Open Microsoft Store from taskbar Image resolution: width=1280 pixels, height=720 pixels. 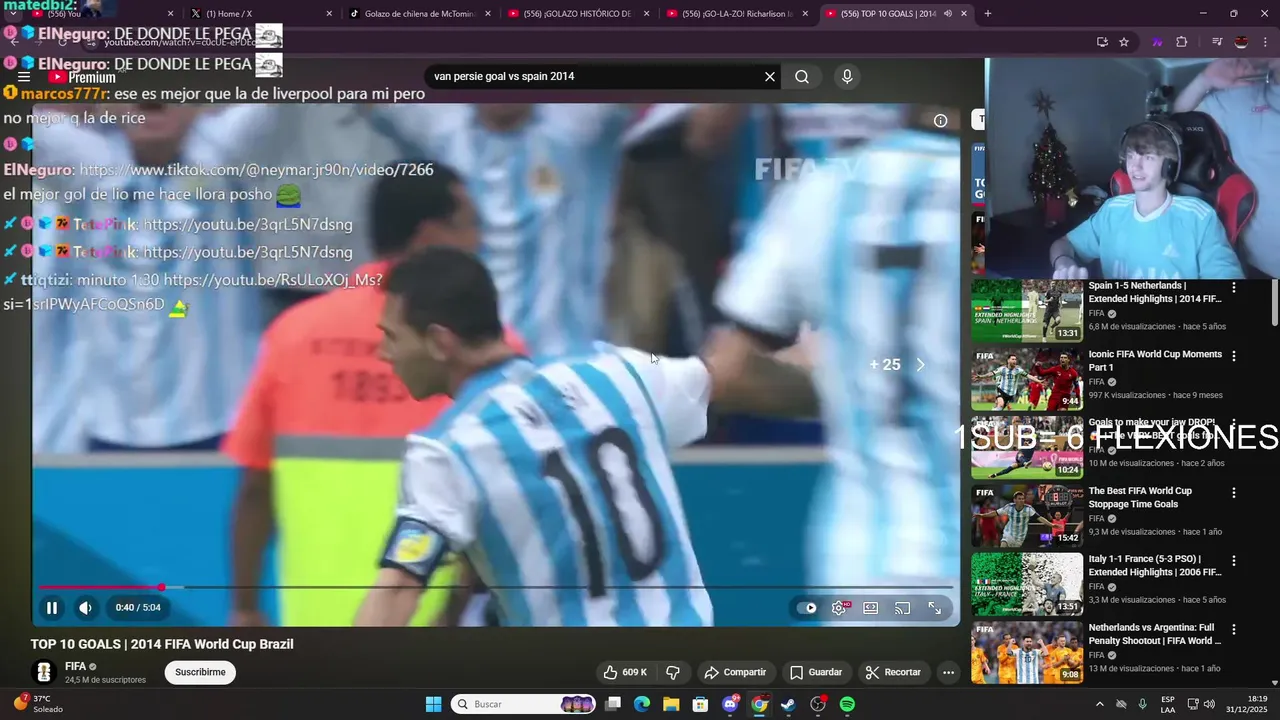pyautogui.click(x=700, y=704)
